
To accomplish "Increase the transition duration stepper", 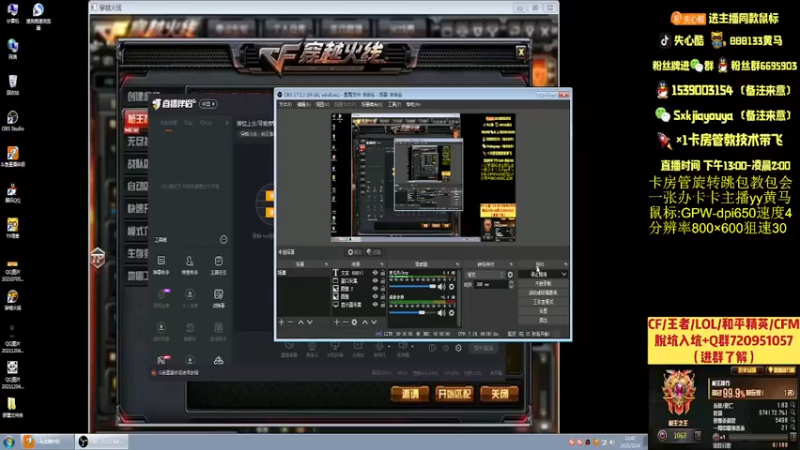I will pyautogui.click(x=511, y=283).
